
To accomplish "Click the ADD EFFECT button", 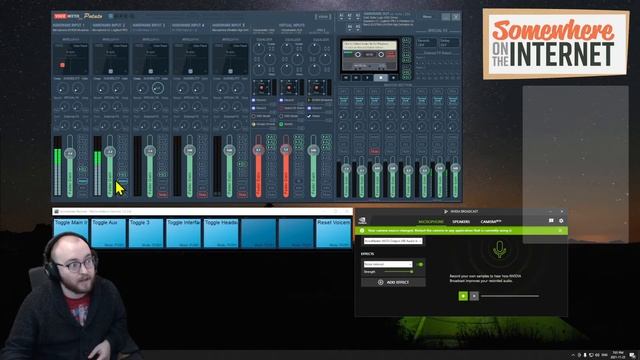I will pyautogui.click(x=393, y=282).
